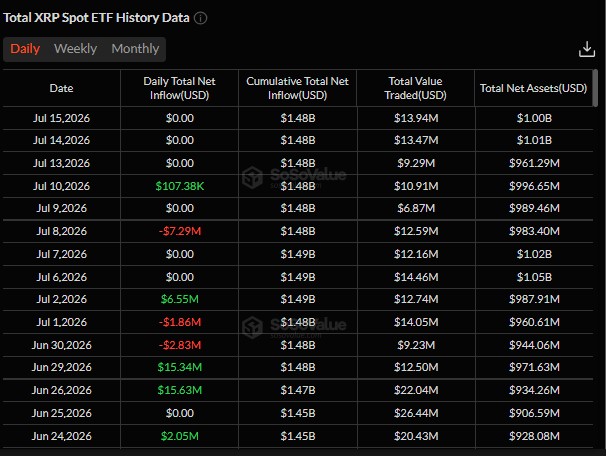Click the Cumulative Total Net Inflow header
606x456 pixels.
[298, 88]
